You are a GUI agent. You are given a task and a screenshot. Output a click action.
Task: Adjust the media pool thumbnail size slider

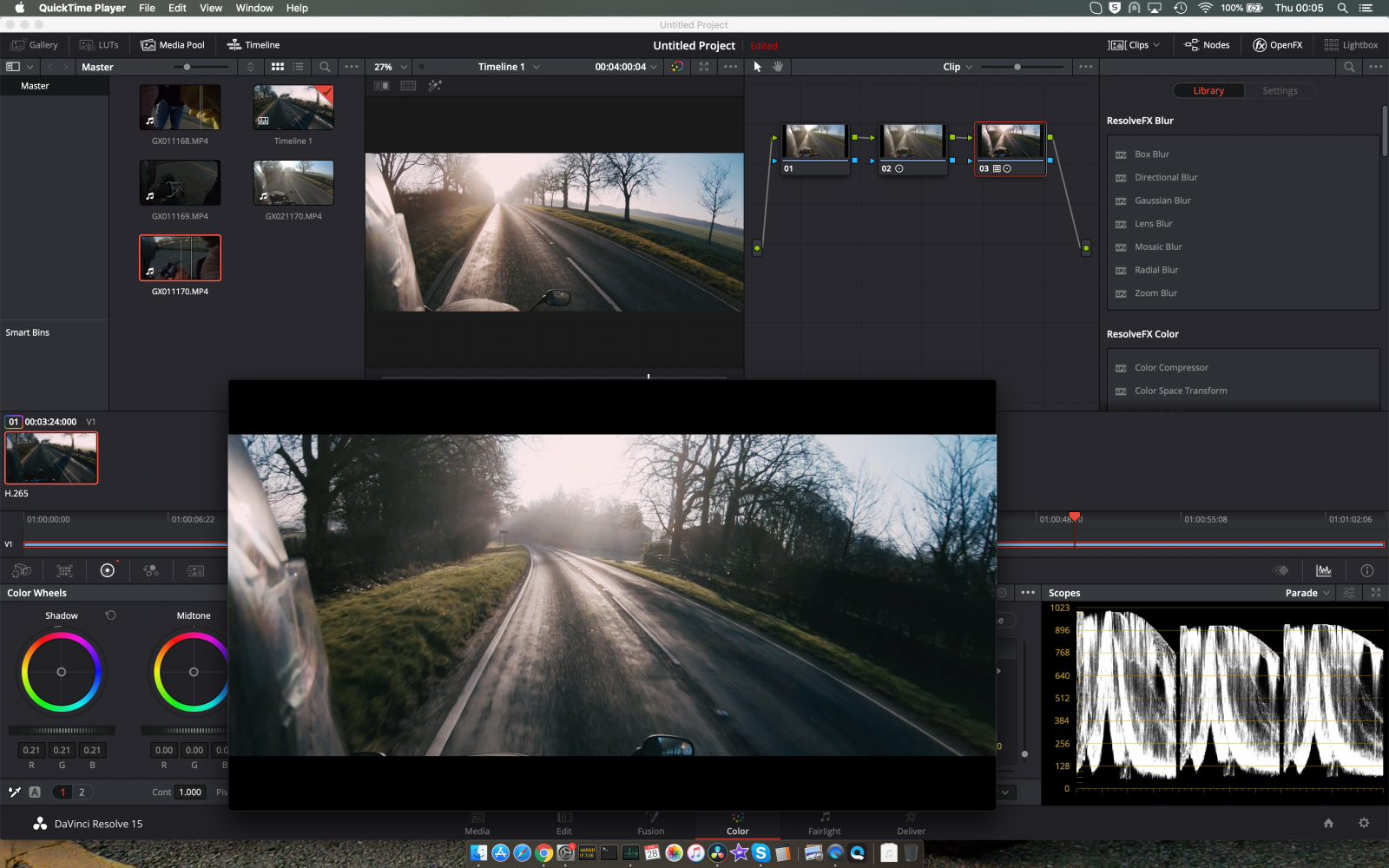187,67
